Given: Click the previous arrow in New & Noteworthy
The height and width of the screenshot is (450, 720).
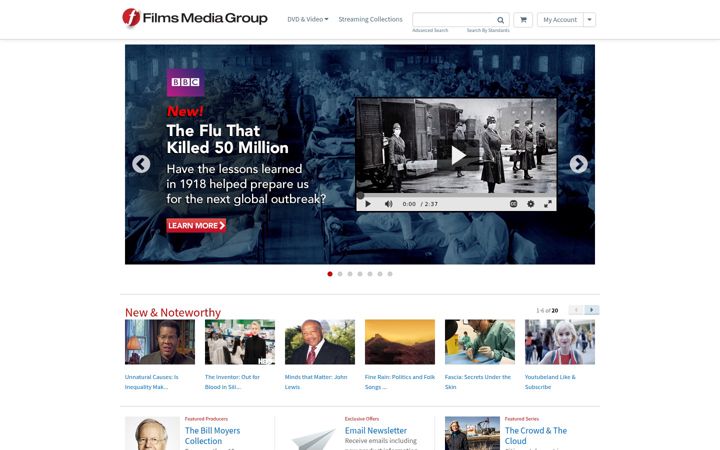Looking at the screenshot, I should tap(576, 310).
